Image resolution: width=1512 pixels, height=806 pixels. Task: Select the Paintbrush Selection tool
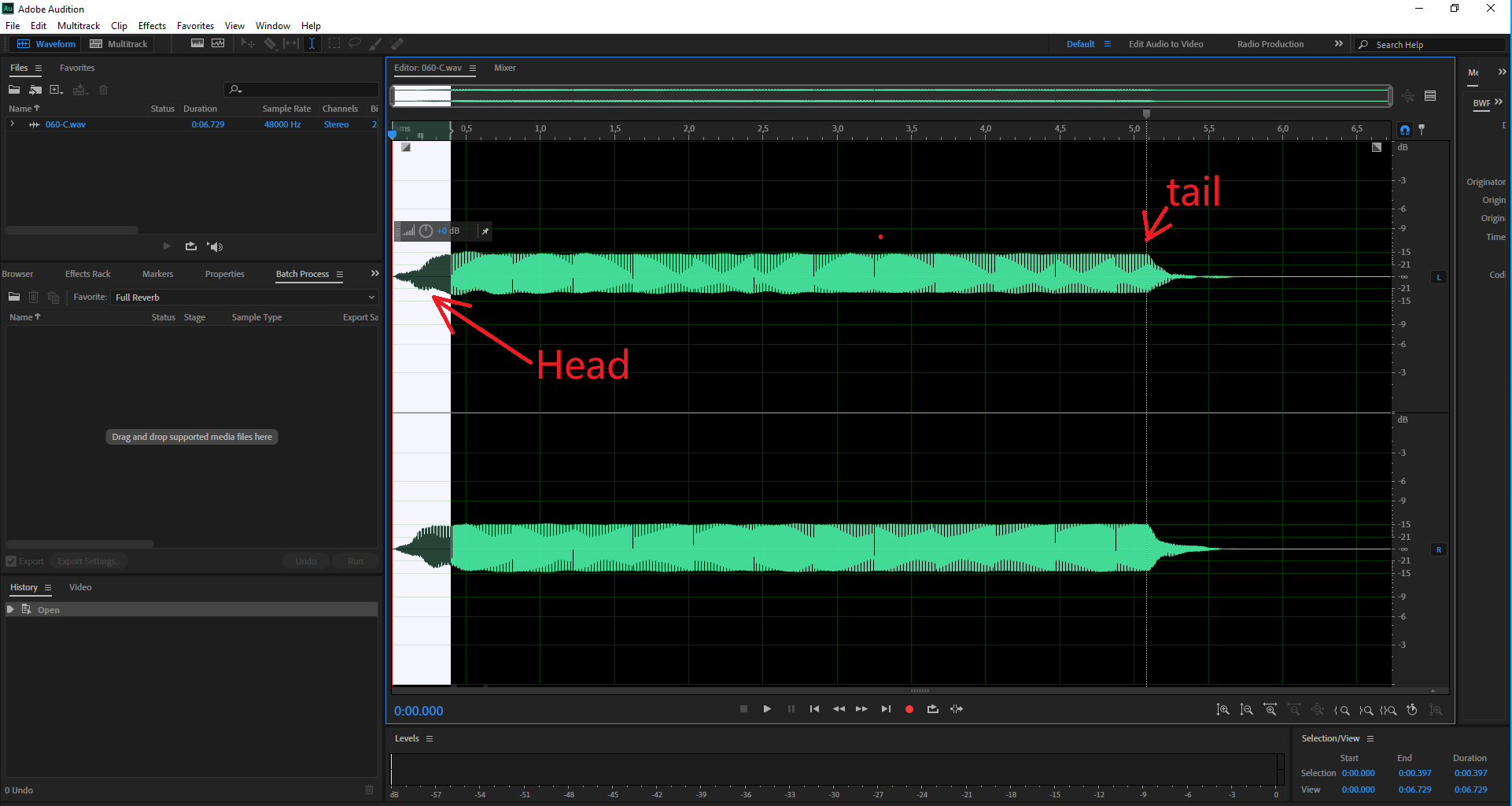(376, 44)
